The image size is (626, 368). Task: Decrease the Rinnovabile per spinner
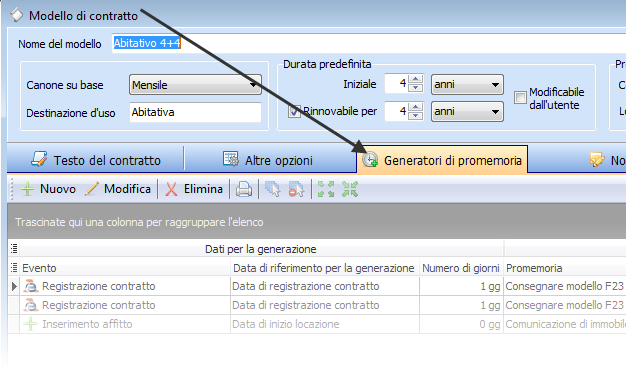click(416, 116)
